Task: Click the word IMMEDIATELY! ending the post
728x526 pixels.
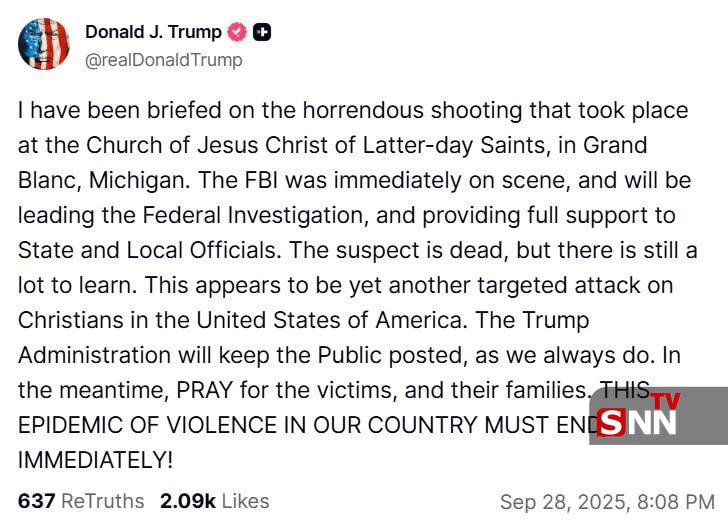Action: click(95, 459)
